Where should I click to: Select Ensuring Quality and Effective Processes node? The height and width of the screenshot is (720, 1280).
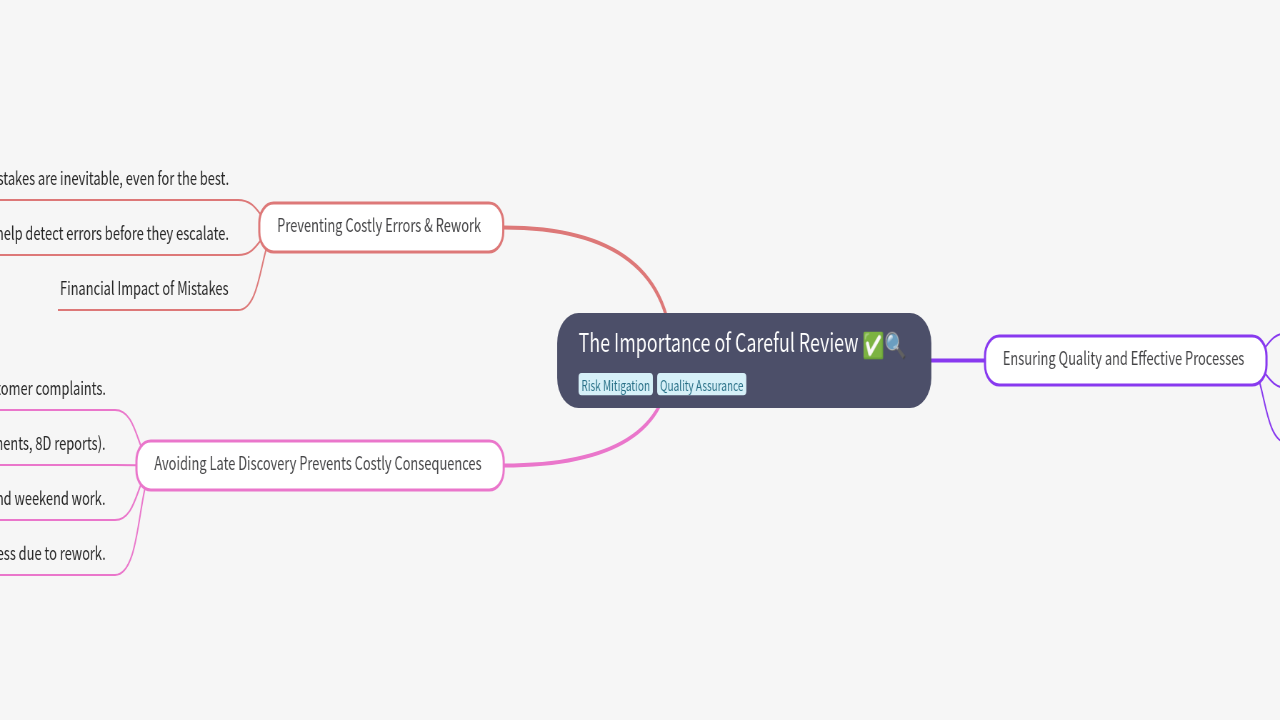click(x=1123, y=360)
